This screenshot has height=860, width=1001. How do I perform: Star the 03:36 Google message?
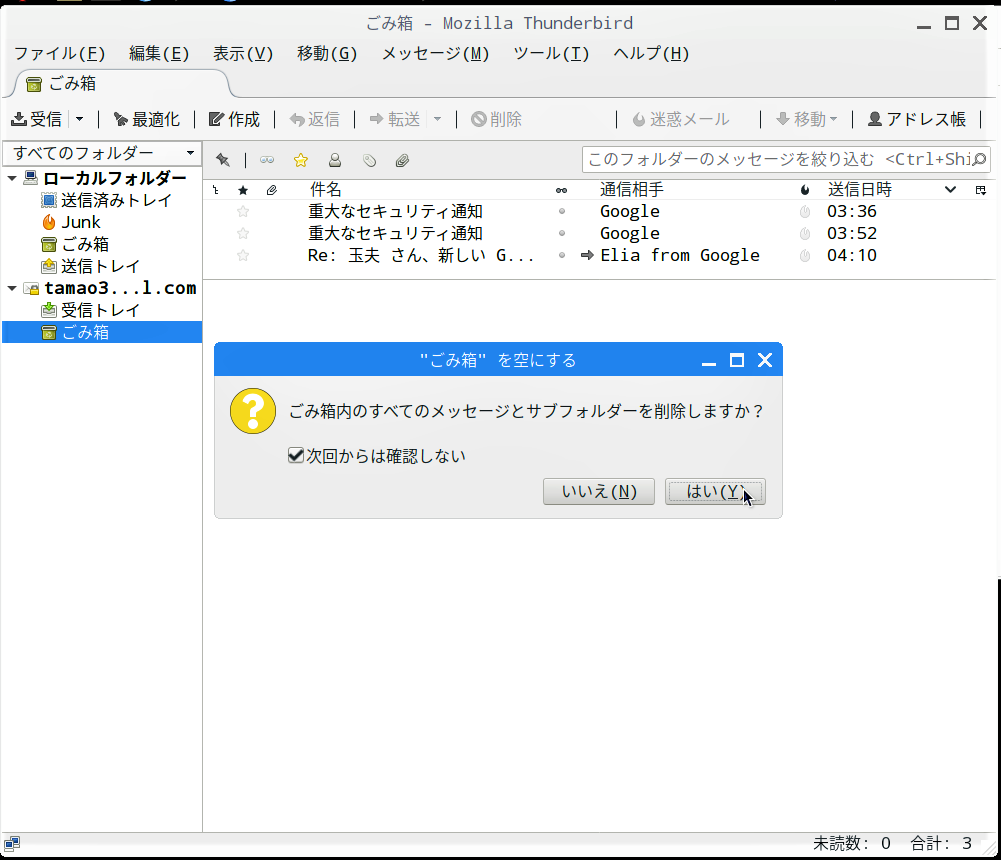point(243,212)
